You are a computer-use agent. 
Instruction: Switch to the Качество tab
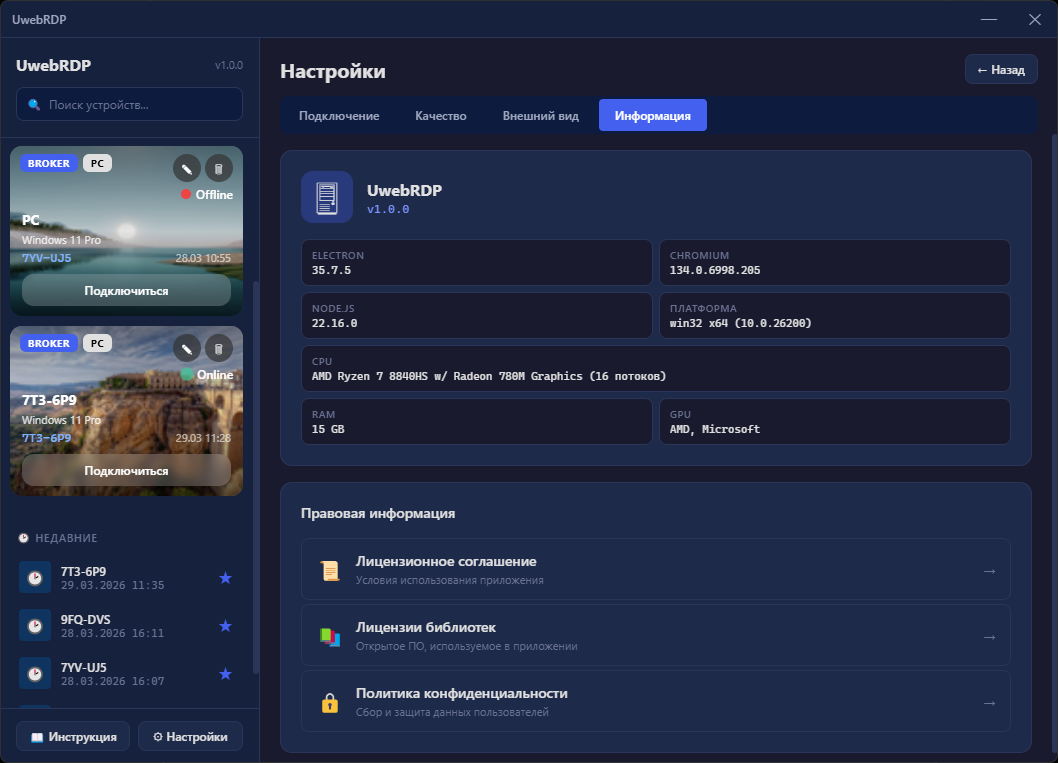pos(441,116)
